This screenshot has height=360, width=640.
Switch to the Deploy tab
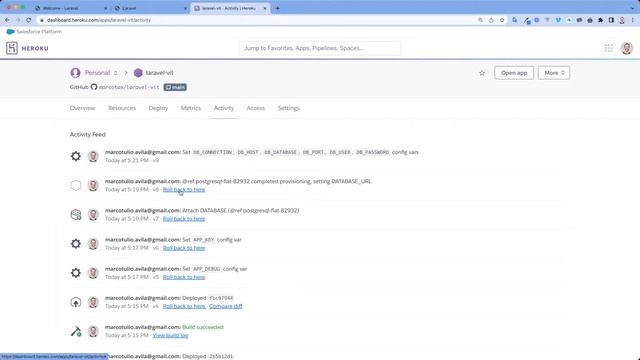[158, 108]
